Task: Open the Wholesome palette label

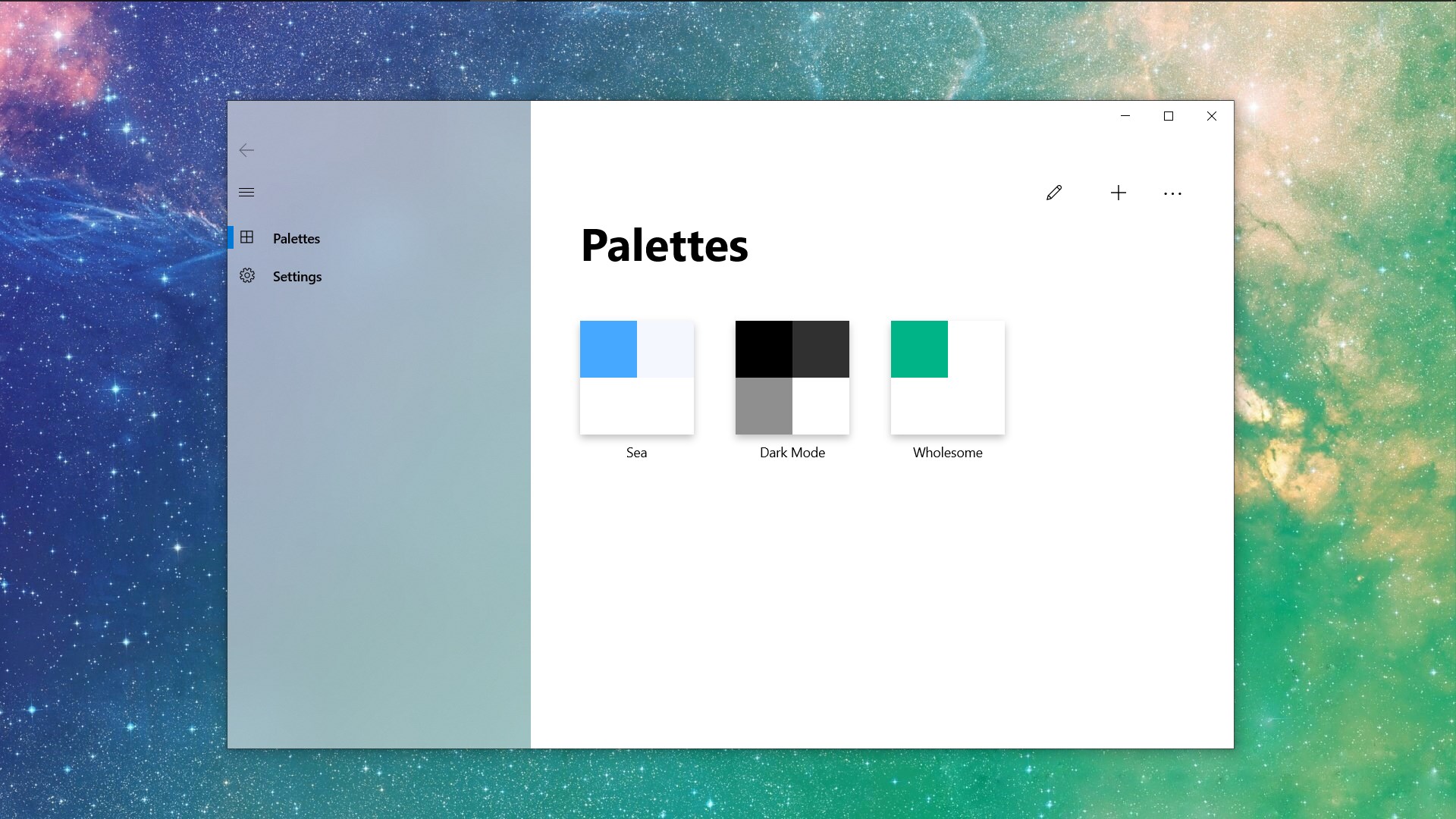Action: tap(947, 453)
